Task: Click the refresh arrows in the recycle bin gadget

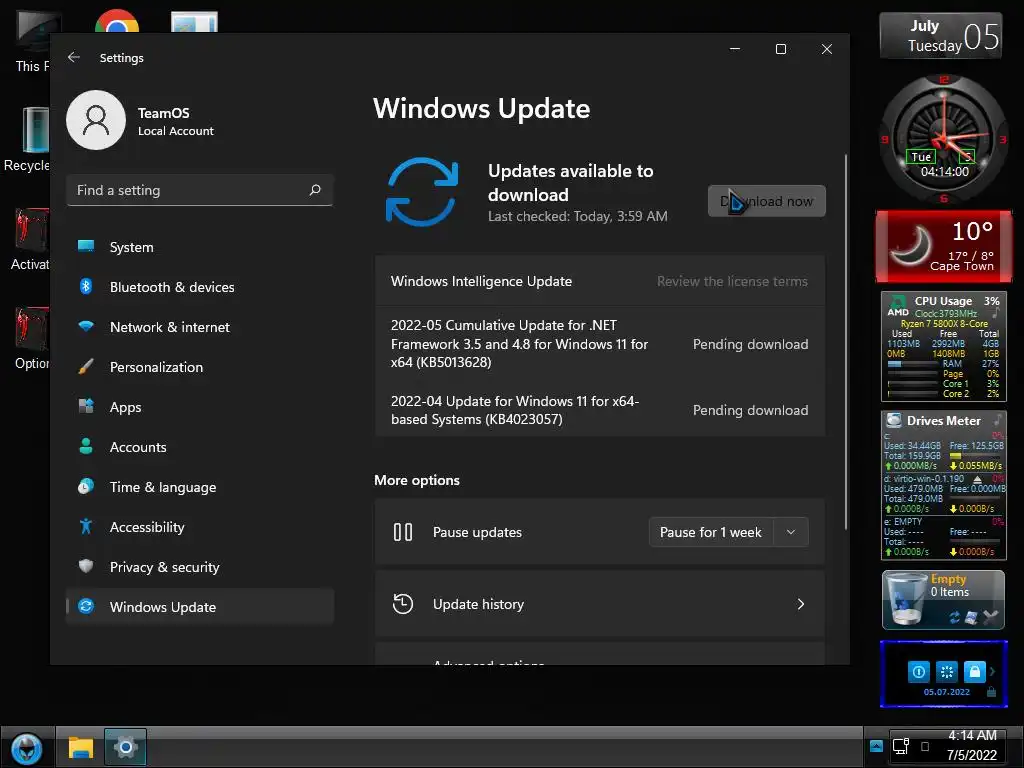Action: tap(954, 617)
